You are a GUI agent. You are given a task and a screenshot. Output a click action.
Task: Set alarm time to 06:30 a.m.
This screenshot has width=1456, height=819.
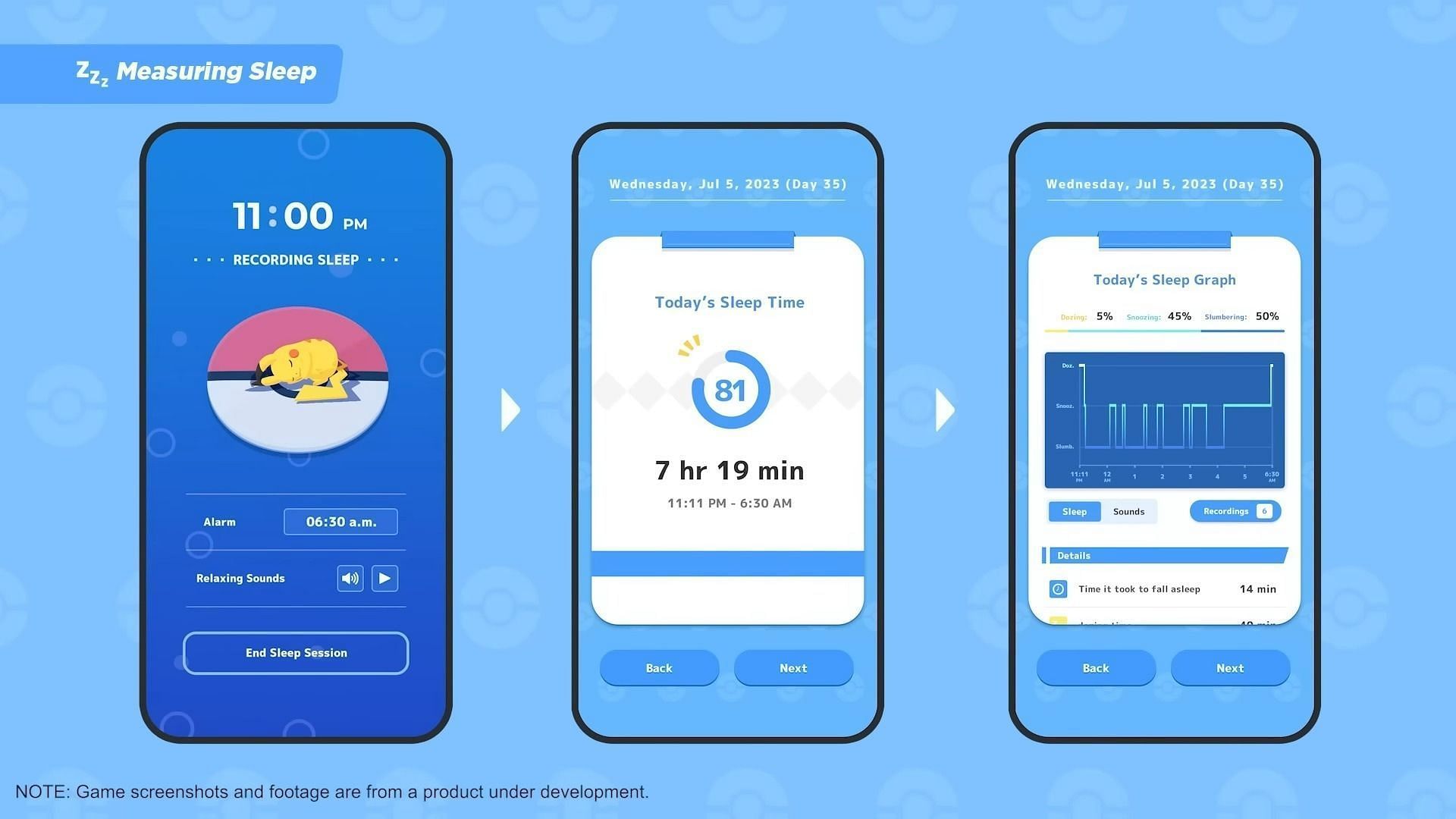pos(340,521)
